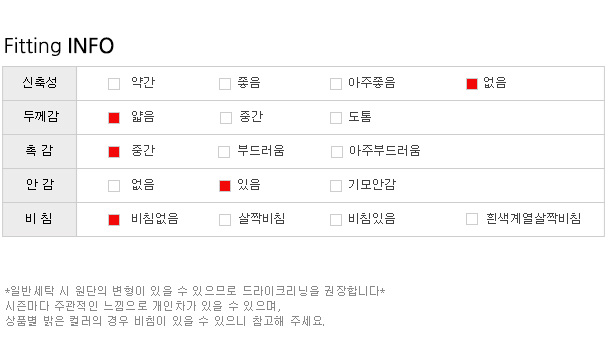Tick the 비침있음 checkbox
The width and height of the screenshot is (608, 361).
point(336,220)
